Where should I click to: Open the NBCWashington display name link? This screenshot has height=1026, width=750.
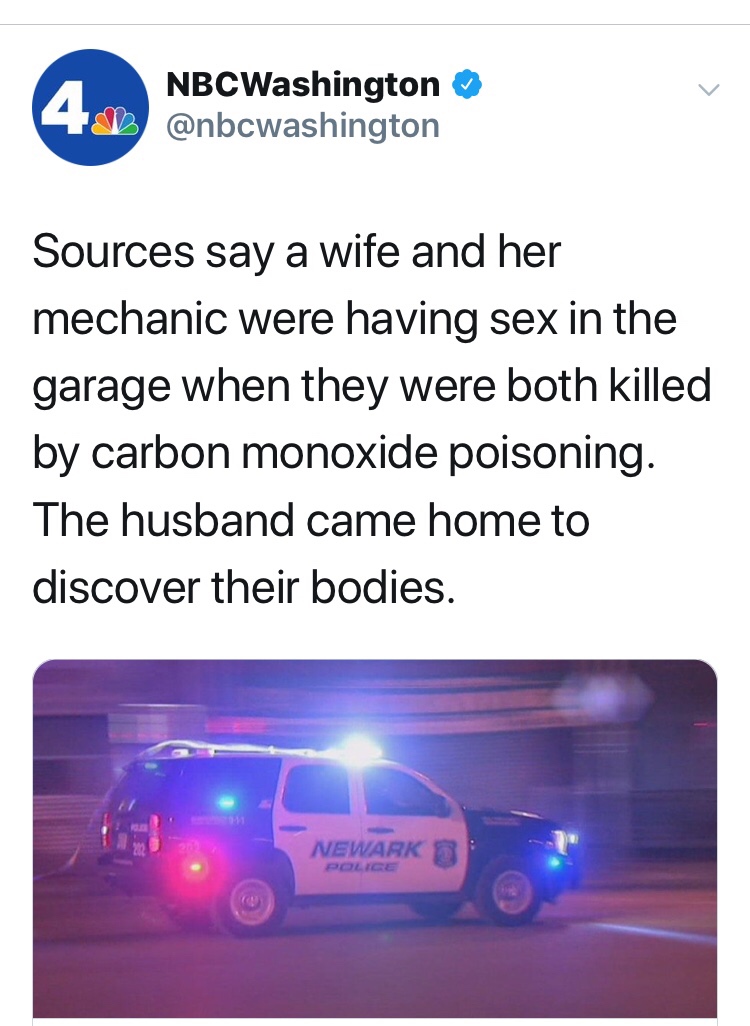pos(303,84)
